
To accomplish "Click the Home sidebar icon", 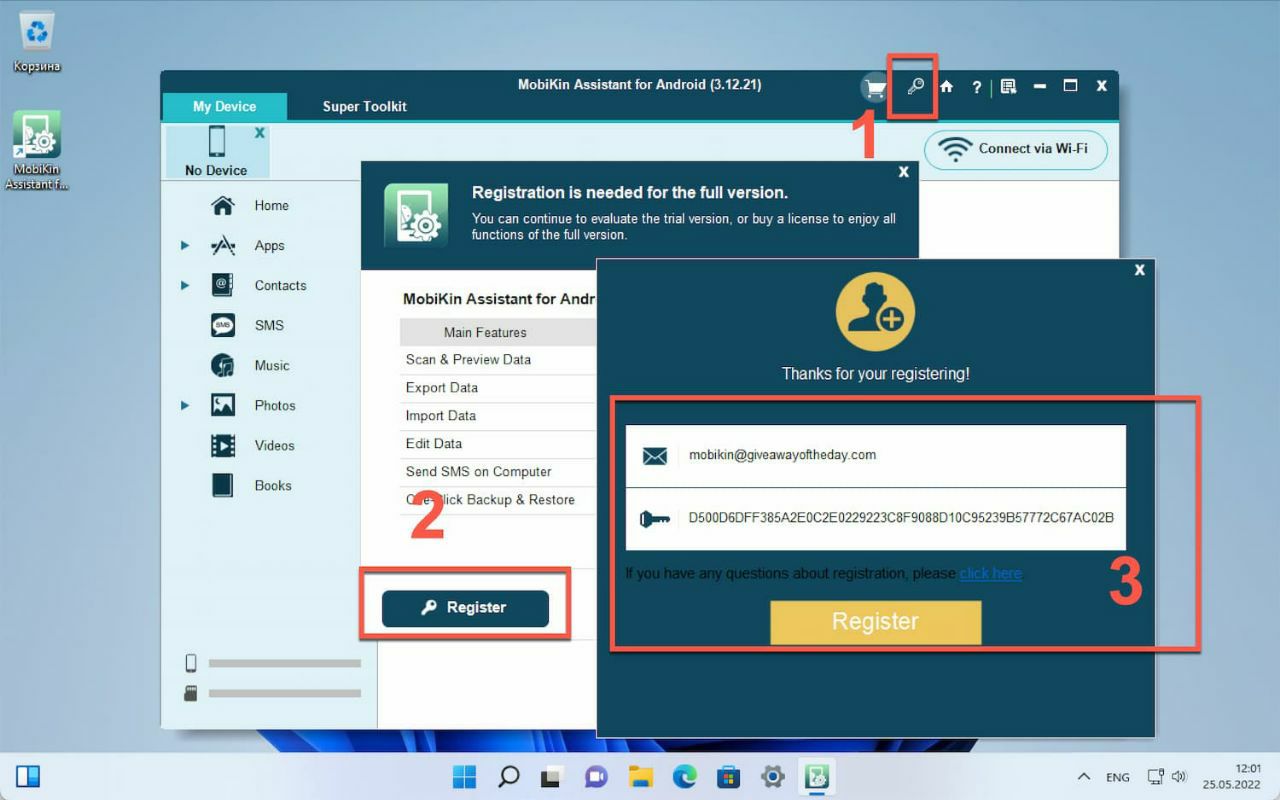I will click(223, 205).
